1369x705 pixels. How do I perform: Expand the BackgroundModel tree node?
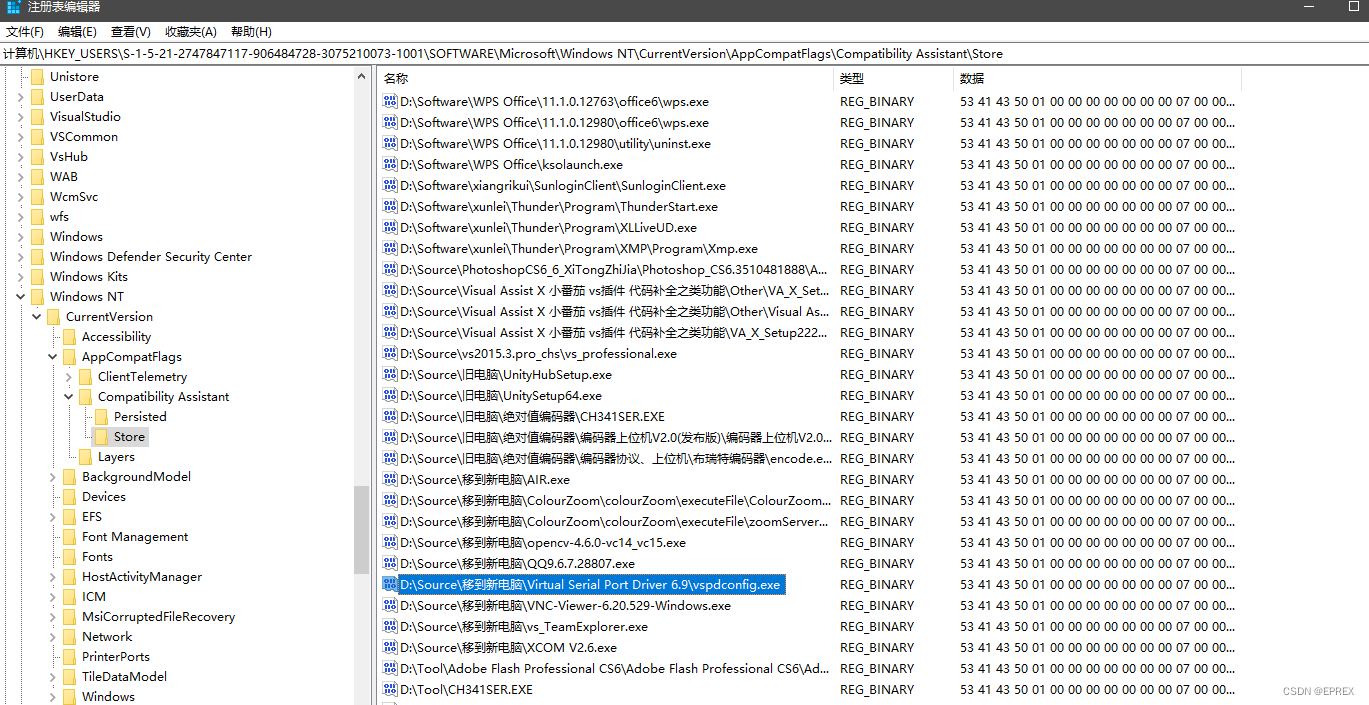pos(53,477)
